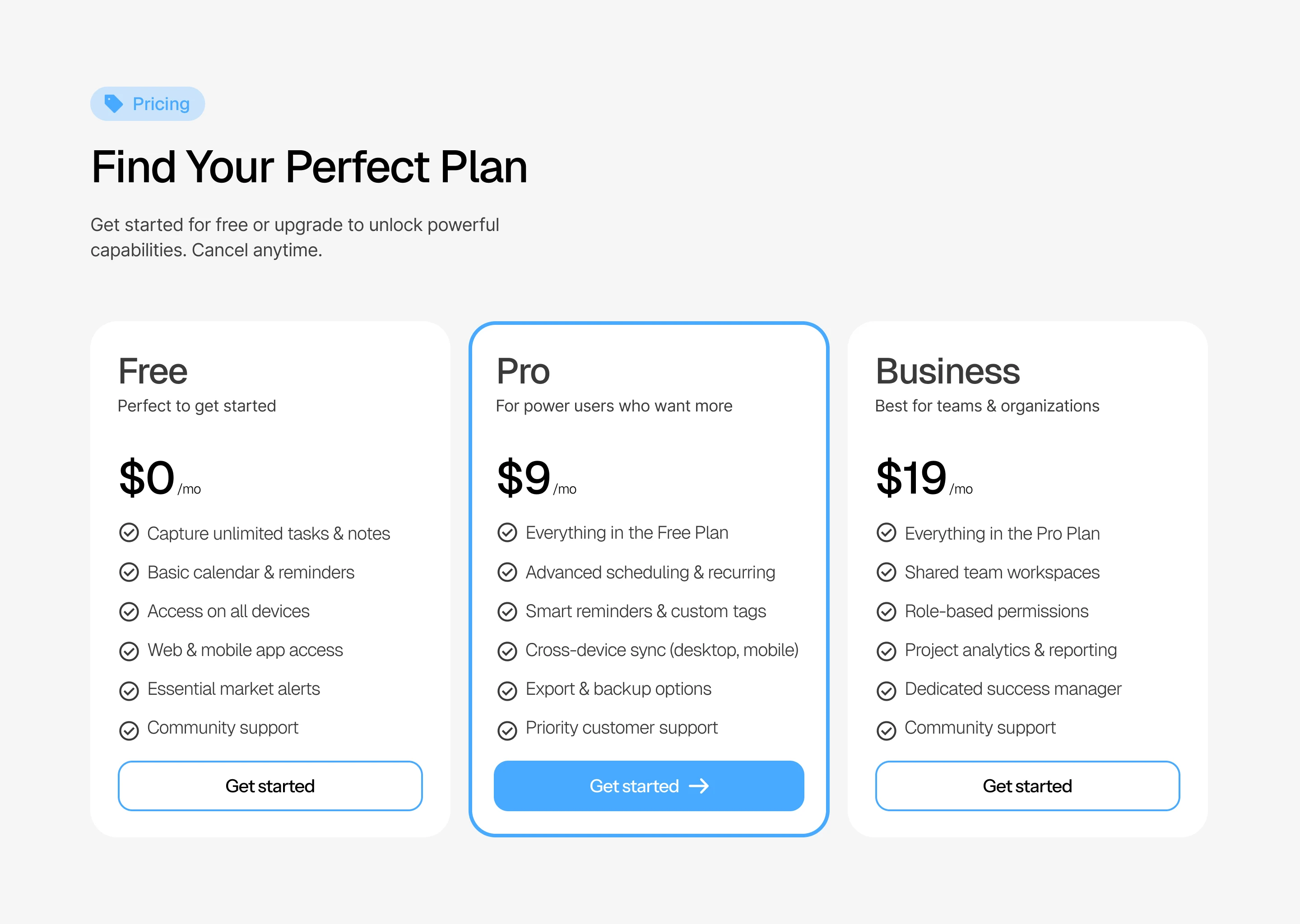Click check icon beside Essential market alerts
Viewport: 1300px width, 924px height.
(129, 690)
